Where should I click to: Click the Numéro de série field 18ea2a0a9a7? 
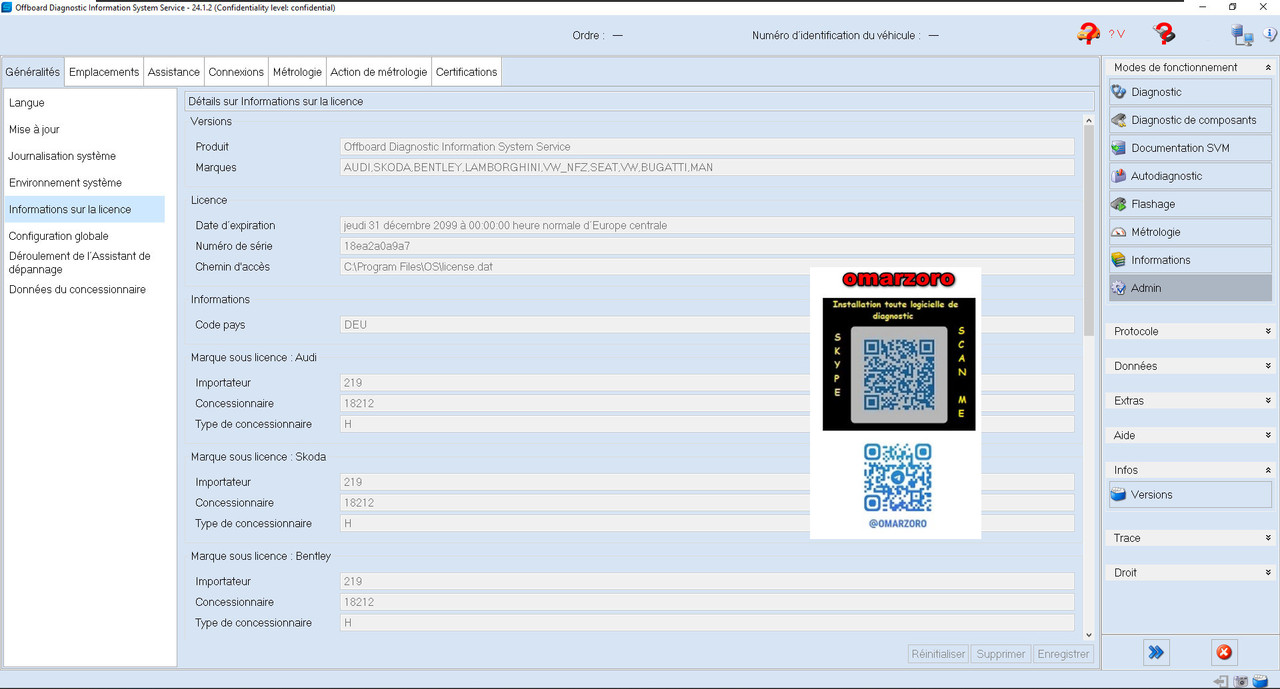click(707, 246)
